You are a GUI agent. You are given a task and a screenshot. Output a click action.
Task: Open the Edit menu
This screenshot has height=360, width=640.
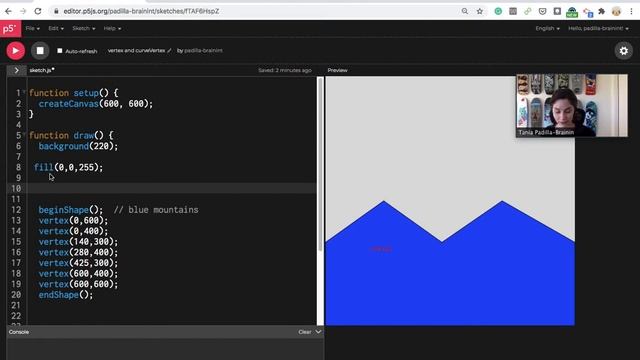tap(56, 29)
